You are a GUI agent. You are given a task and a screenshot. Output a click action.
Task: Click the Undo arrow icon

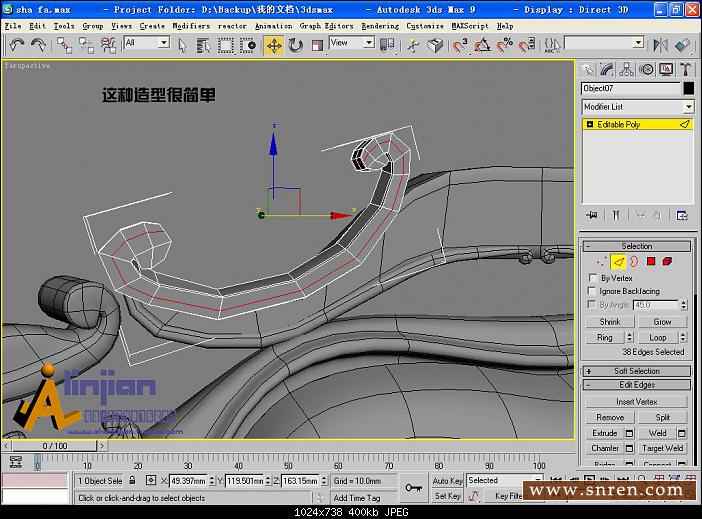[x=16, y=45]
